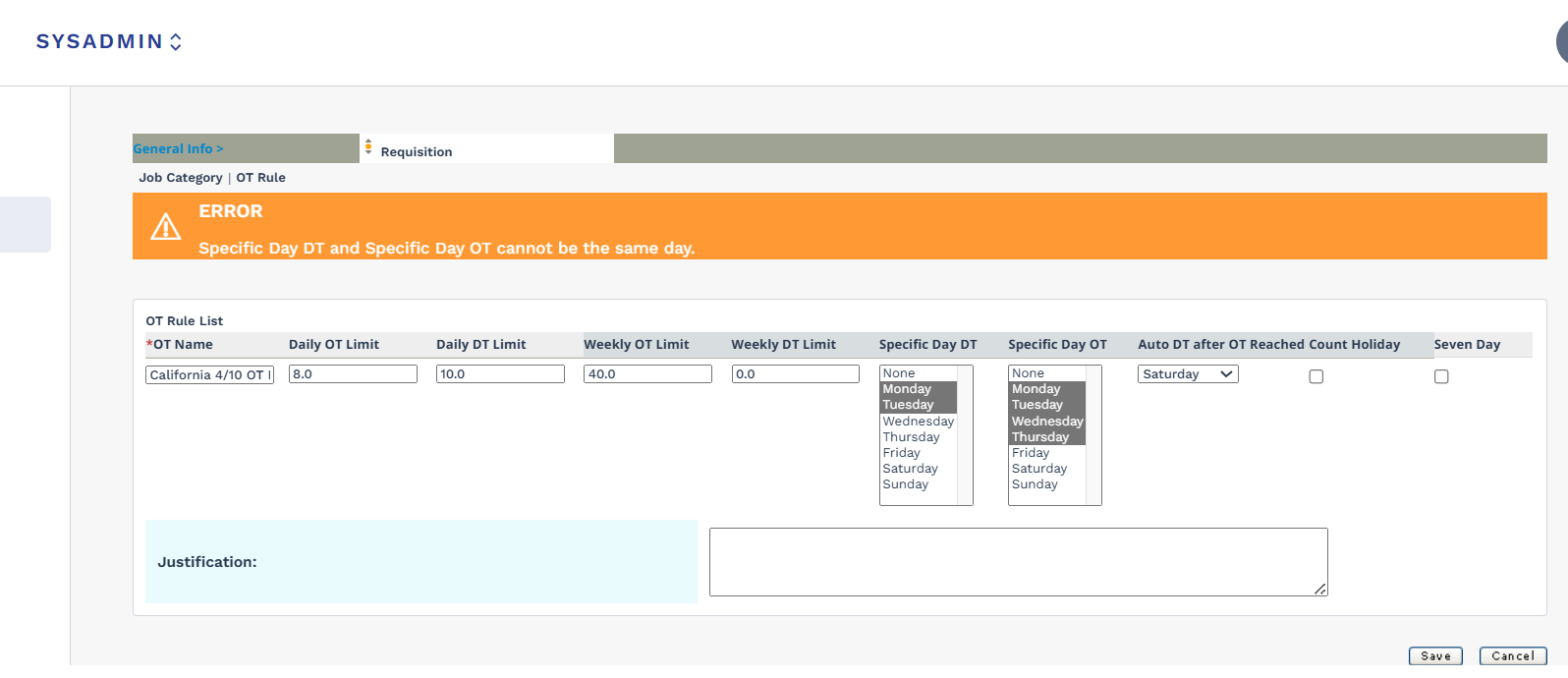Select Monday in the Specific Day OT list
The width and height of the screenshot is (1568, 678).
point(1047,389)
